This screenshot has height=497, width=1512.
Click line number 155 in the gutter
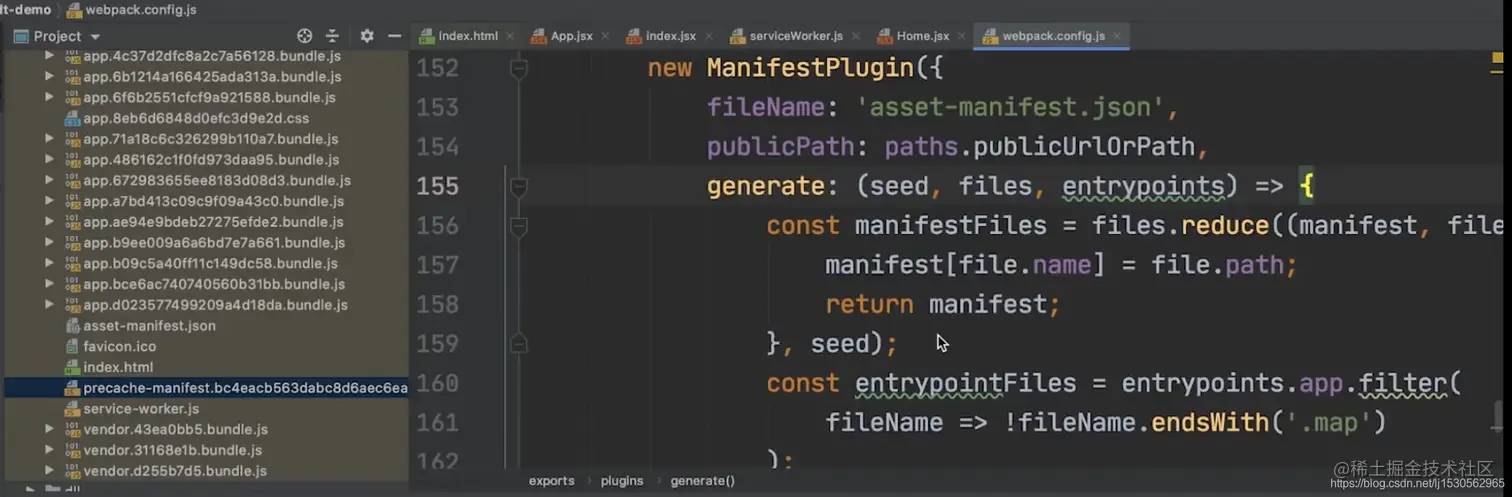coord(437,187)
